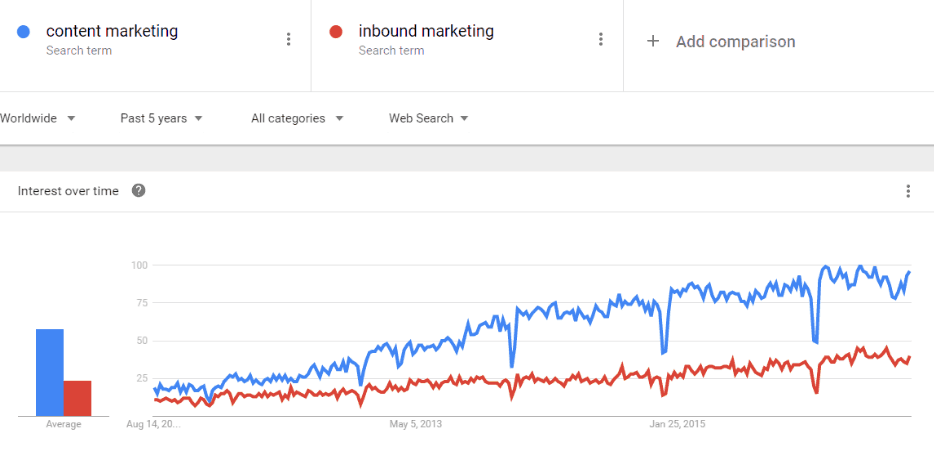Click the Add comparison button
This screenshot has height=449, width=934.
click(x=735, y=41)
